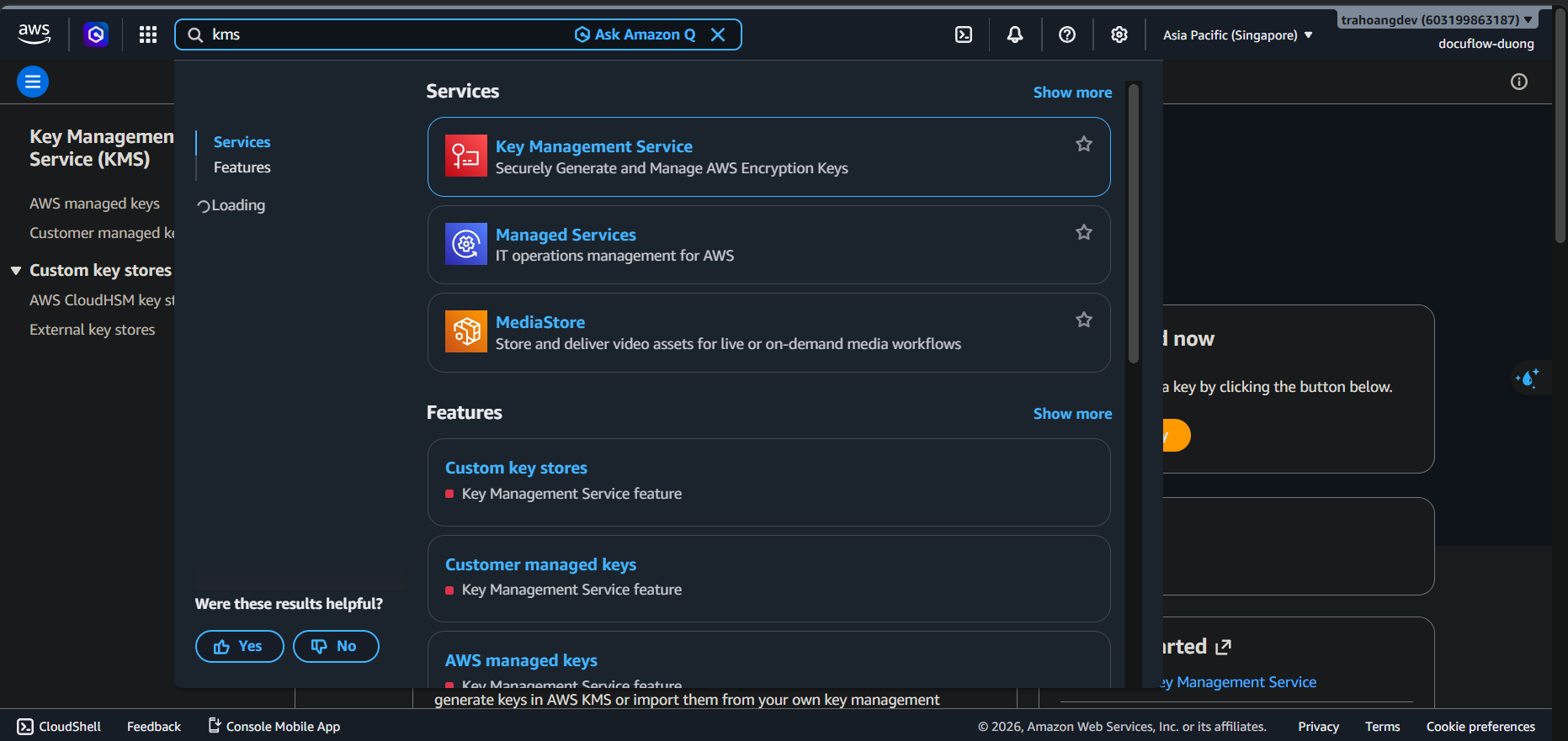Click the thumbs up Yes button
This screenshot has width=1568, height=741.
(239, 646)
